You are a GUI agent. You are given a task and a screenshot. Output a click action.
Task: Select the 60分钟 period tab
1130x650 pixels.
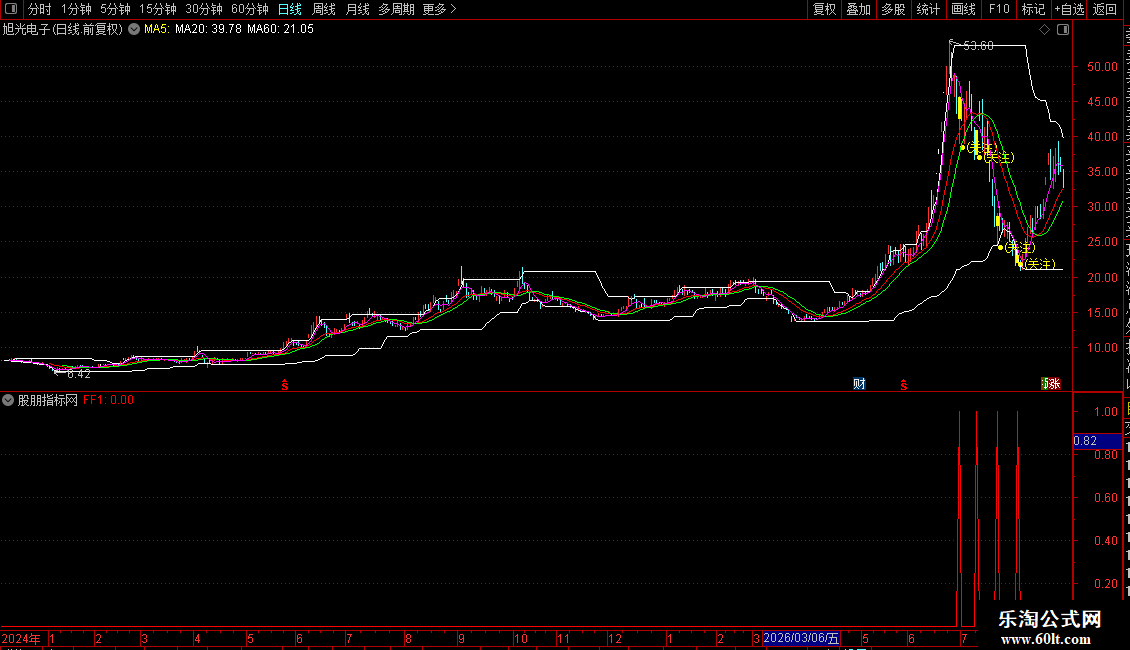(249, 9)
